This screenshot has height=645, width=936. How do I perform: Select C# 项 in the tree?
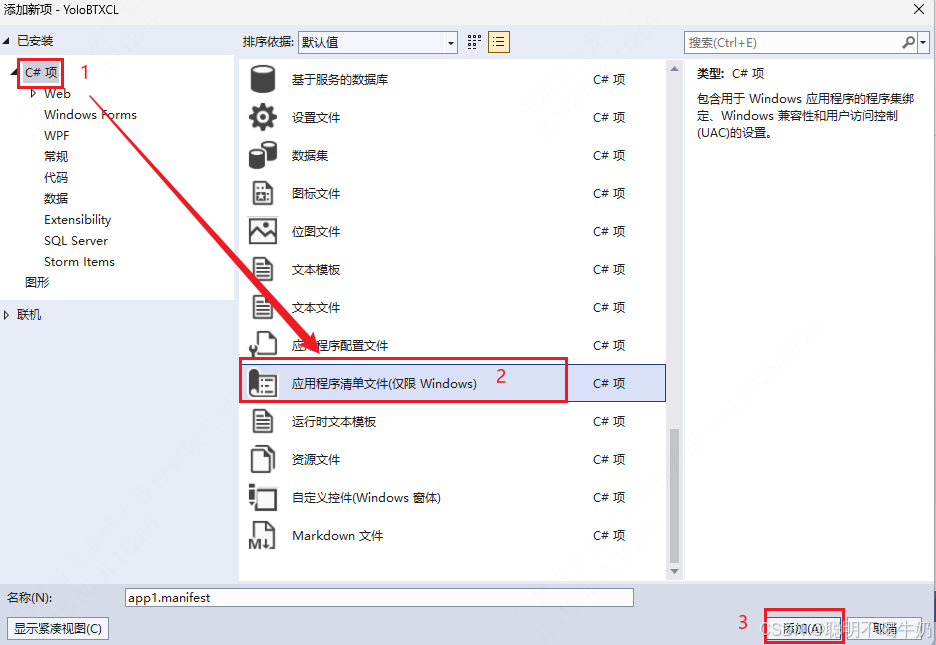41,72
